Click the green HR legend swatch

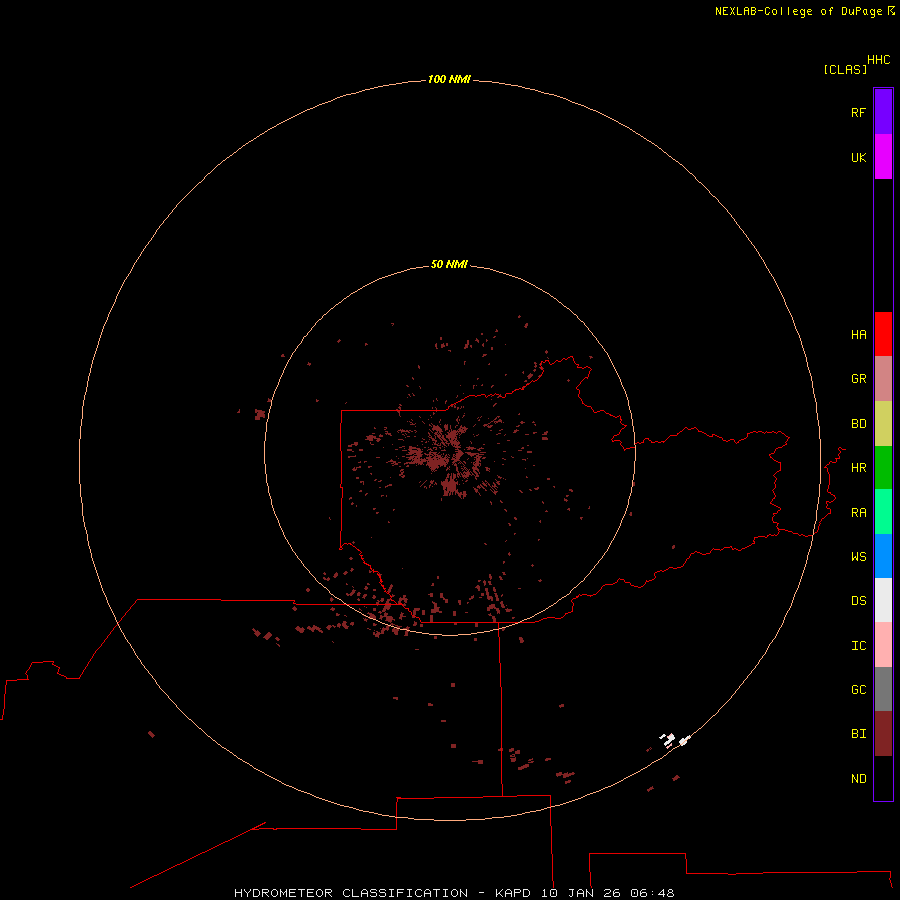(x=883, y=468)
